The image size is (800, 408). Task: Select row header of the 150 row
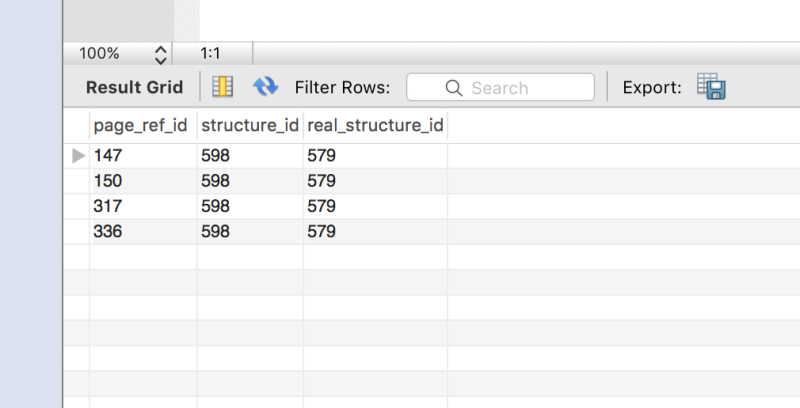(x=77, y=181)
